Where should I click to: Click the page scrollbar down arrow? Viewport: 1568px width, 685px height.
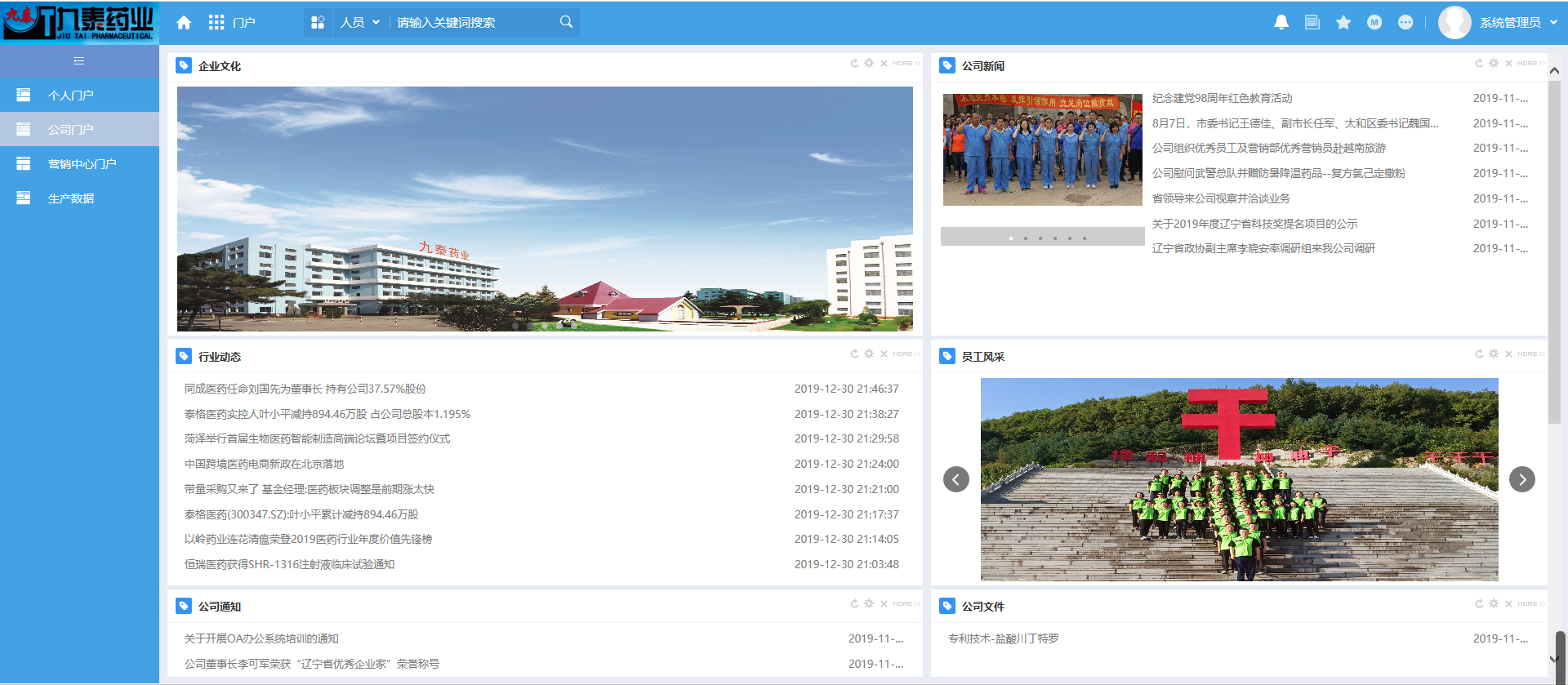pyautogui.click(x=1554, y=660)
